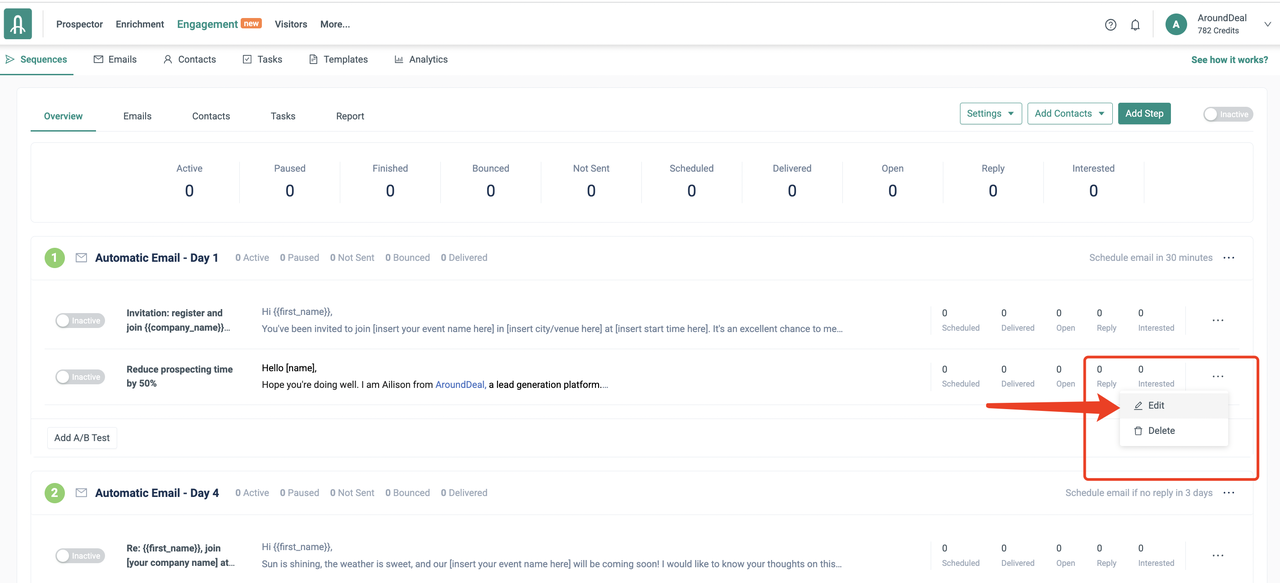Click the Add A/B Test button
The image size is (1280, 583).
tap(82, 438)
